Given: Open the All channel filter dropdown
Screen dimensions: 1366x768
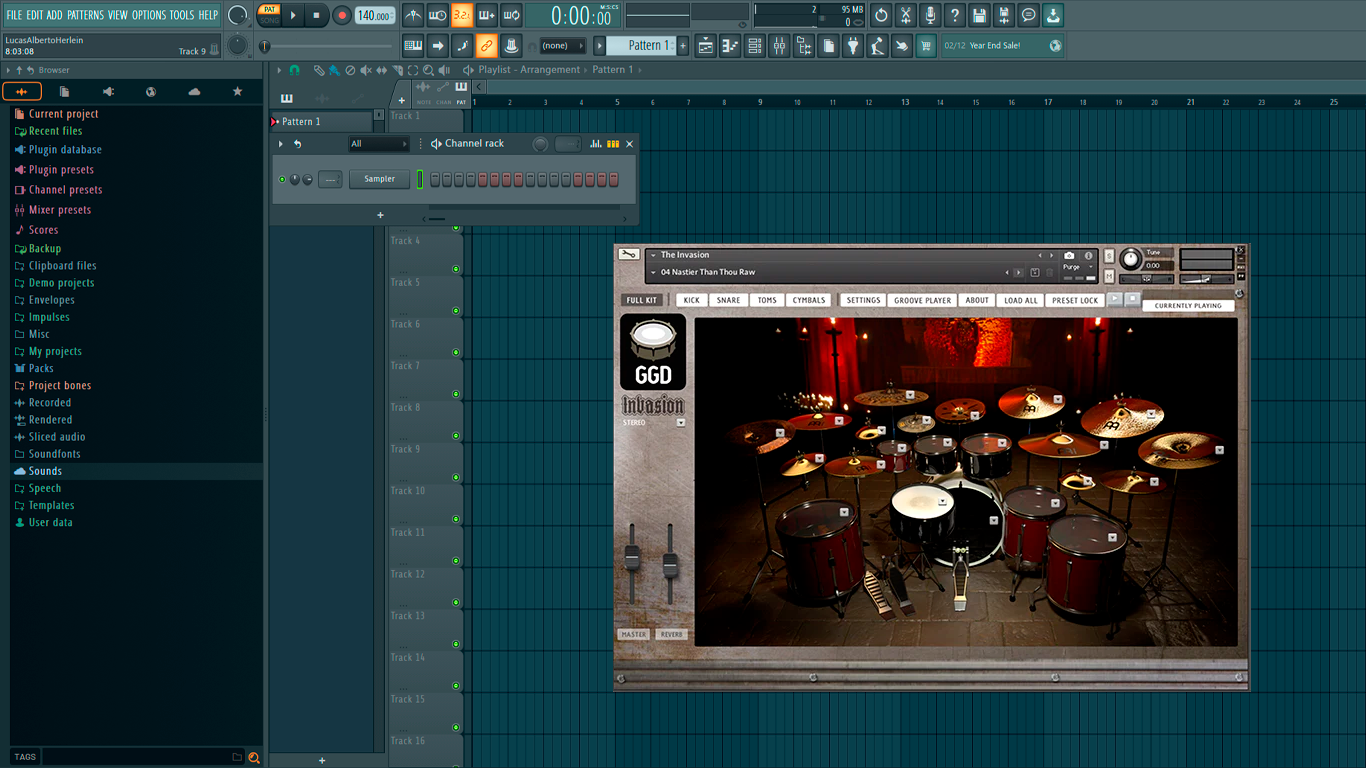Looking at the screenshot, I should (379, 144).
